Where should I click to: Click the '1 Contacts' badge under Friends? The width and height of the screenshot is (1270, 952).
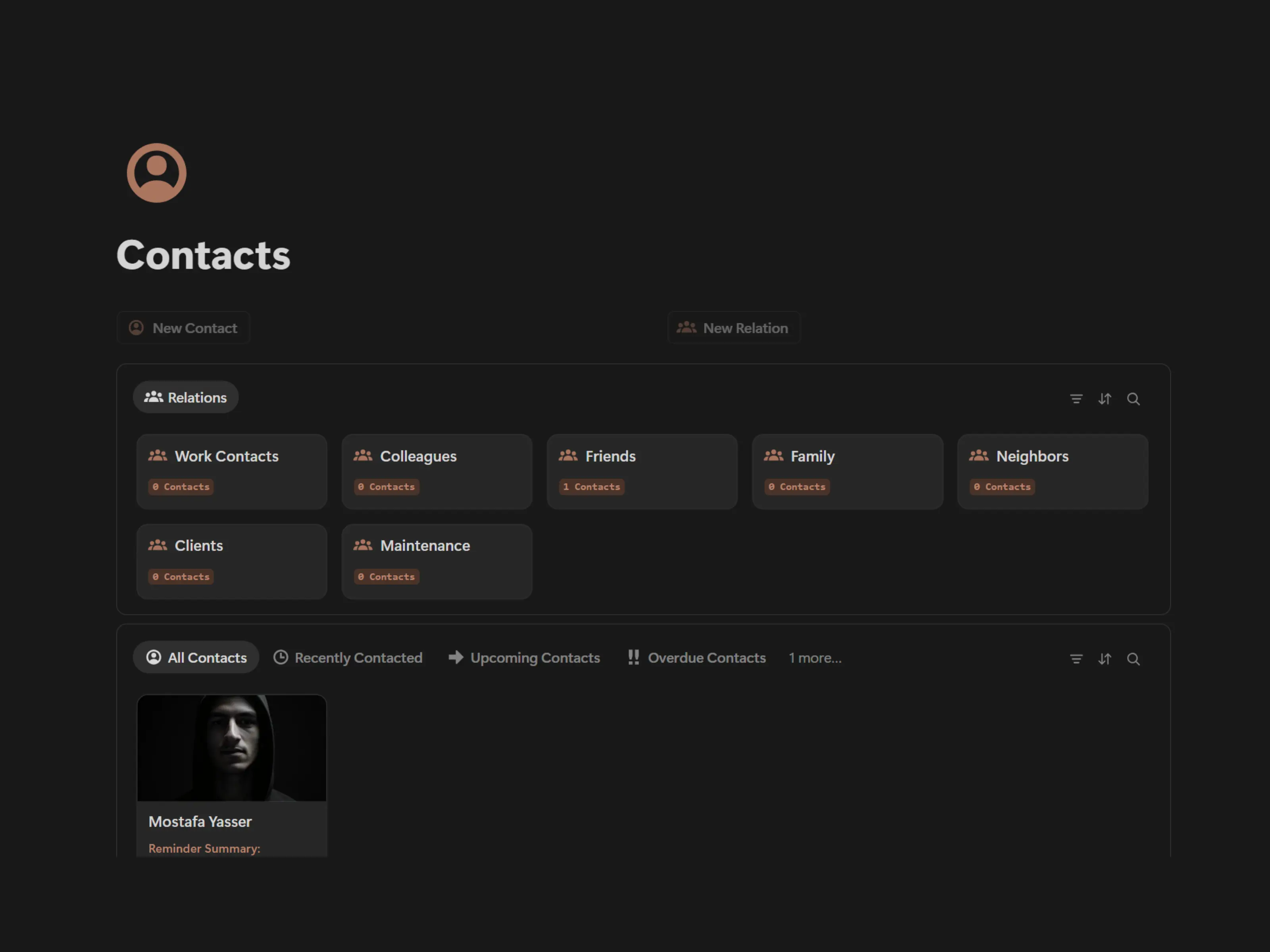point(591,487)
